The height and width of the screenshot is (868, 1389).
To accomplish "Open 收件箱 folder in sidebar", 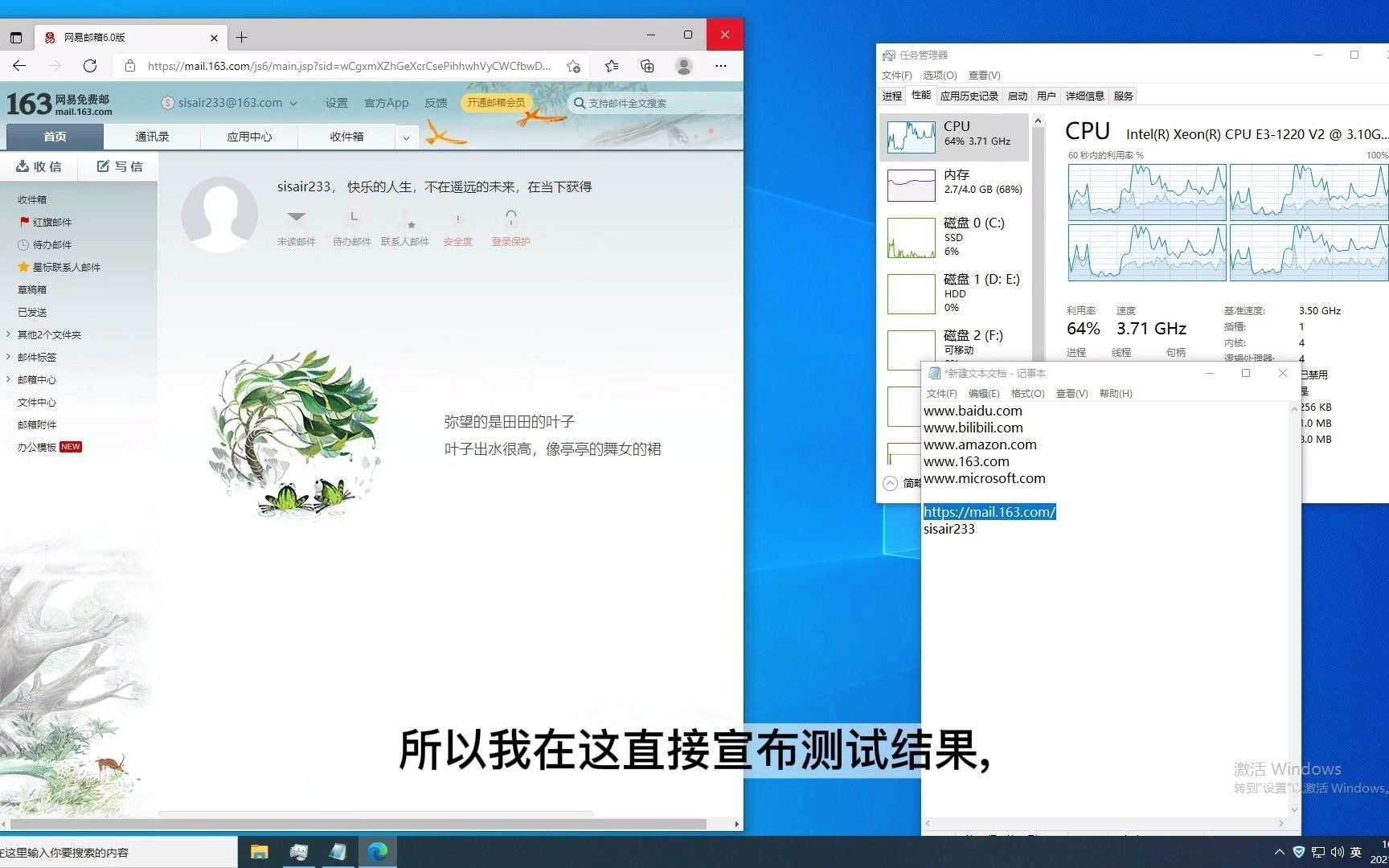I will [32, 199].
